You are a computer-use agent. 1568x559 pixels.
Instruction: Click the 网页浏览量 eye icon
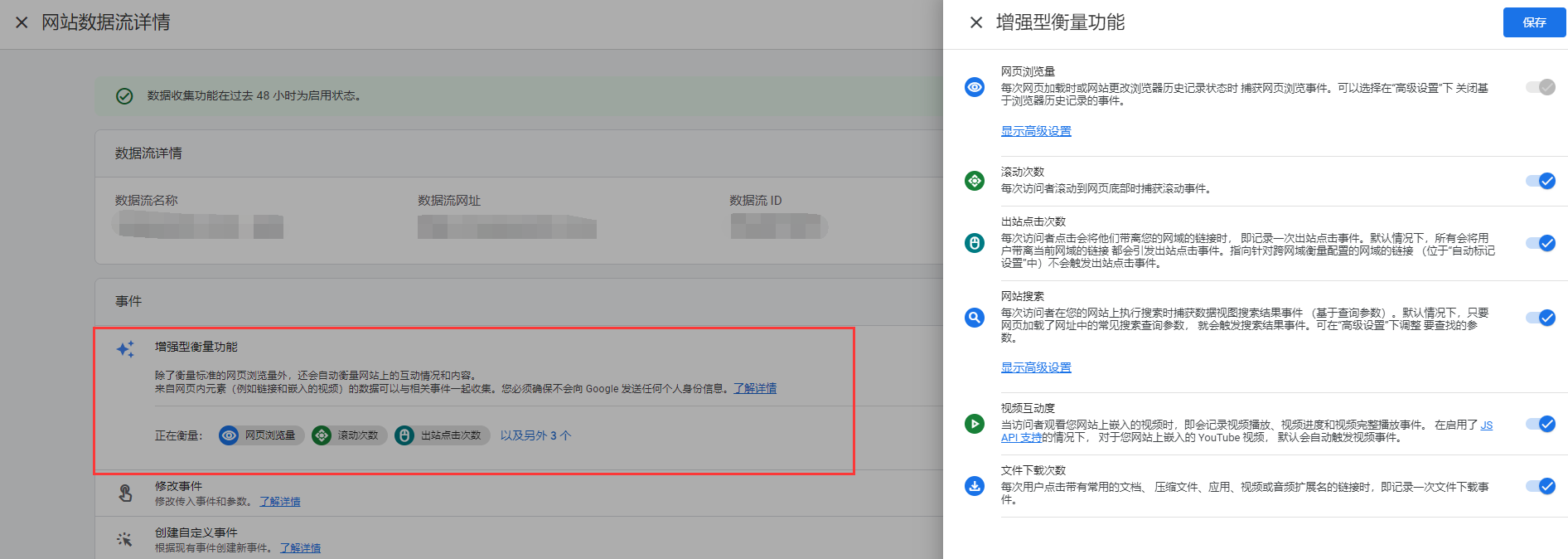point(975,87)
